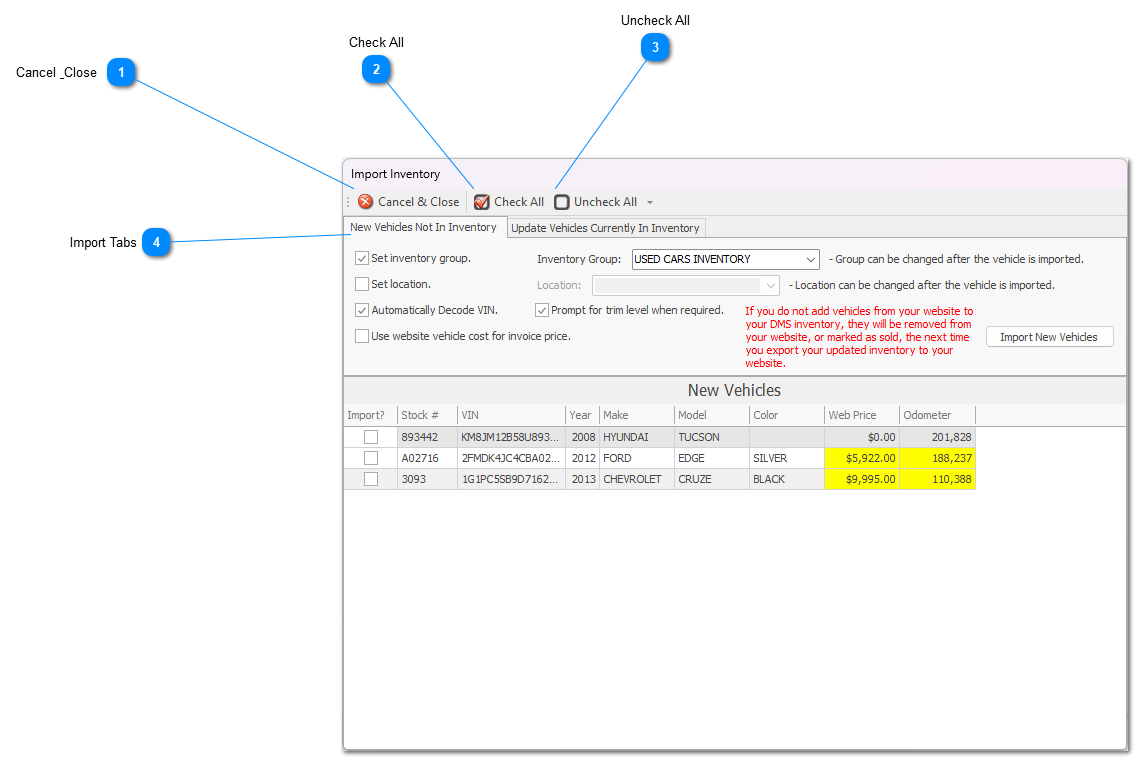Click the odometer value 188,237
The height and width of the screenshot is (760, 1137).
pos(937,458)
